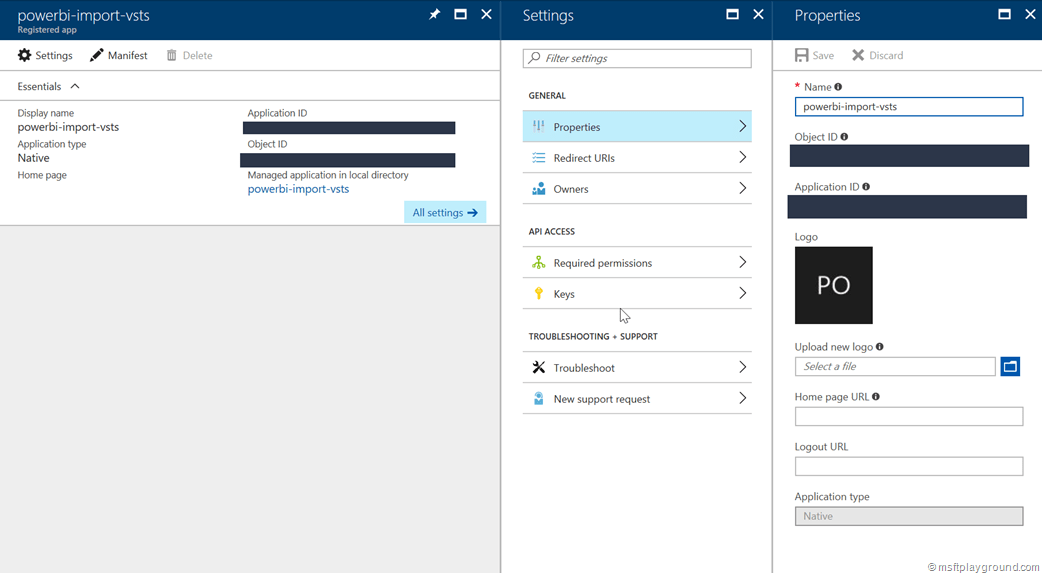Focus the Filter settings search box
This screenshot has height=573, width=1042.
(x=637, y=58)
